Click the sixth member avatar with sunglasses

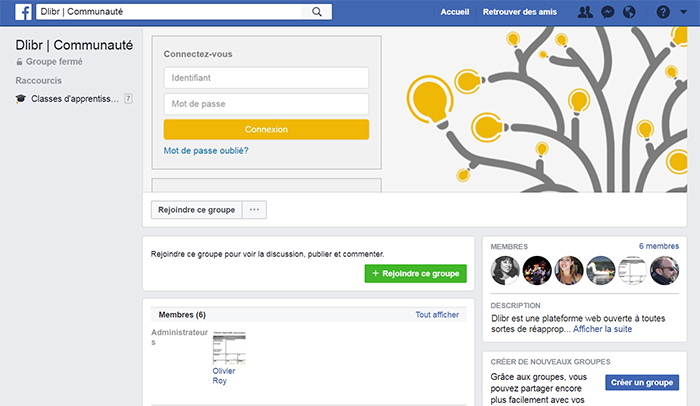point(665,270)
